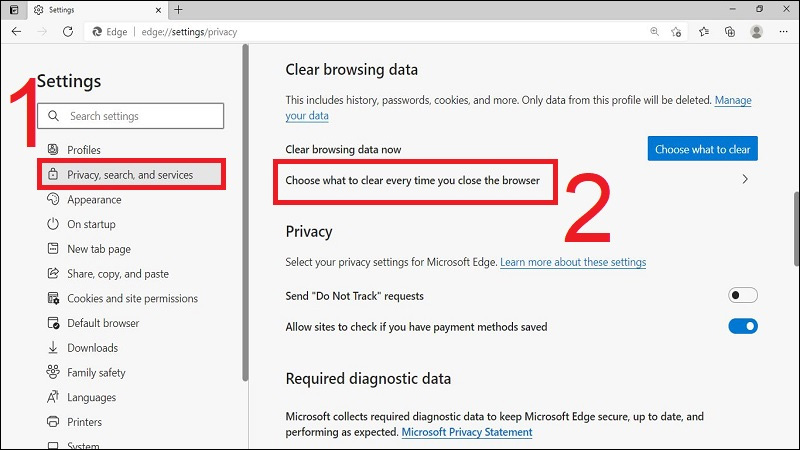Click the zoom magnifier icon in address bar
Image resolution: width=800 pixels, height=450 pixels.
tap(654, 31)
